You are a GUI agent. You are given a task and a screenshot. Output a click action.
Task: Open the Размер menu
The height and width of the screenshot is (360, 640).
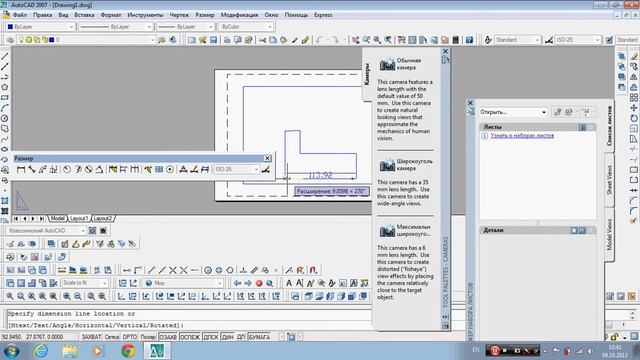pos(204,15)
